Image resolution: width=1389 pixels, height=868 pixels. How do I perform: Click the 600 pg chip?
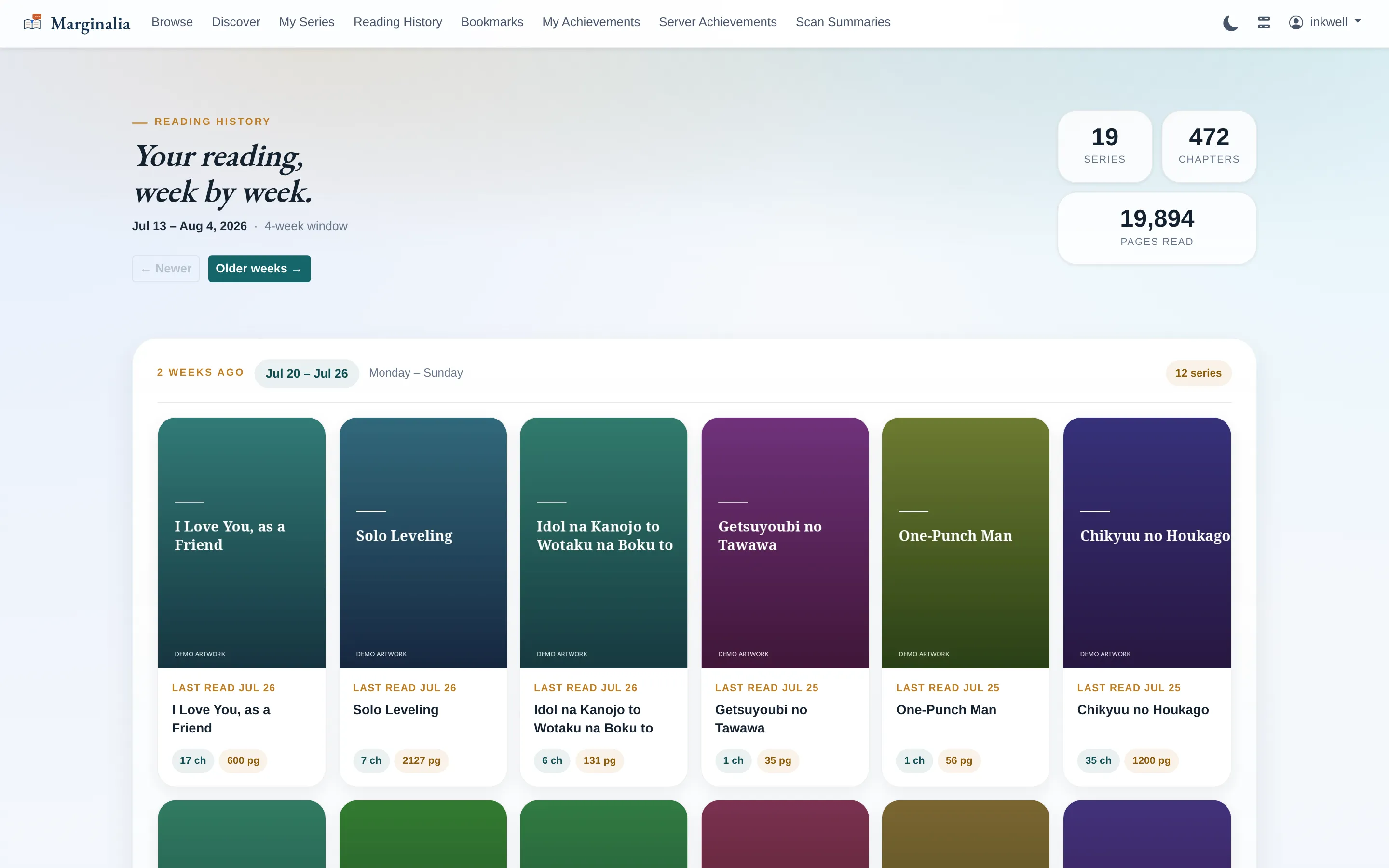244,760
